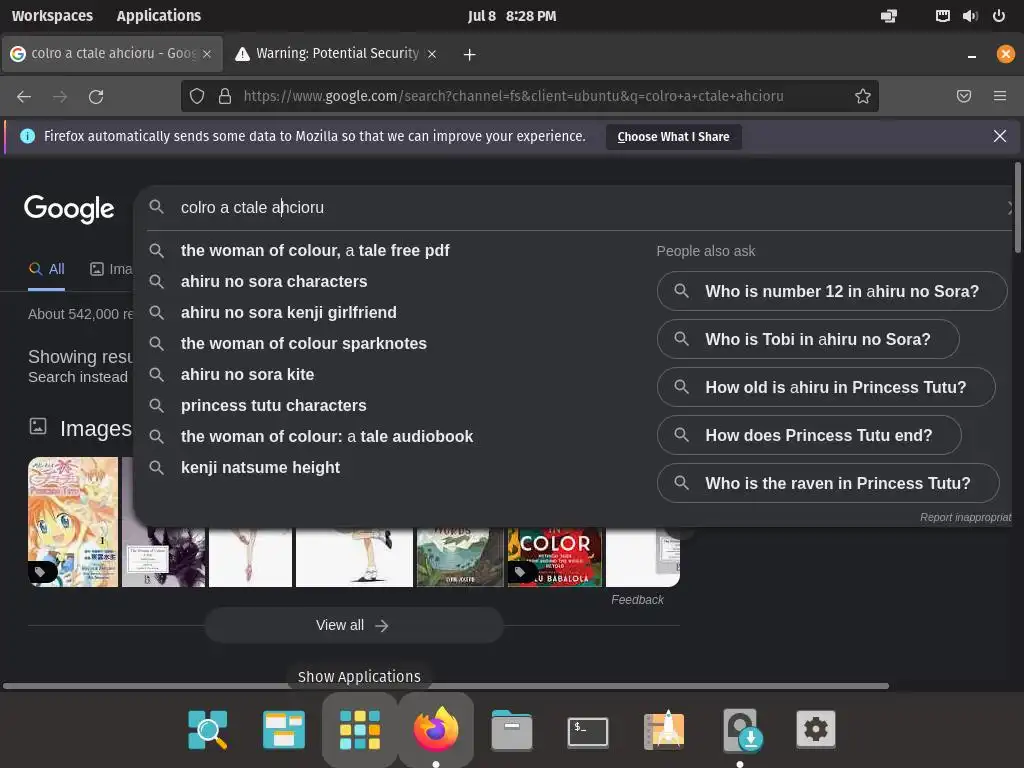Open the Applications menu in the top bar
The width and height of the screenshot is (1024, 768).
[159, 16]
